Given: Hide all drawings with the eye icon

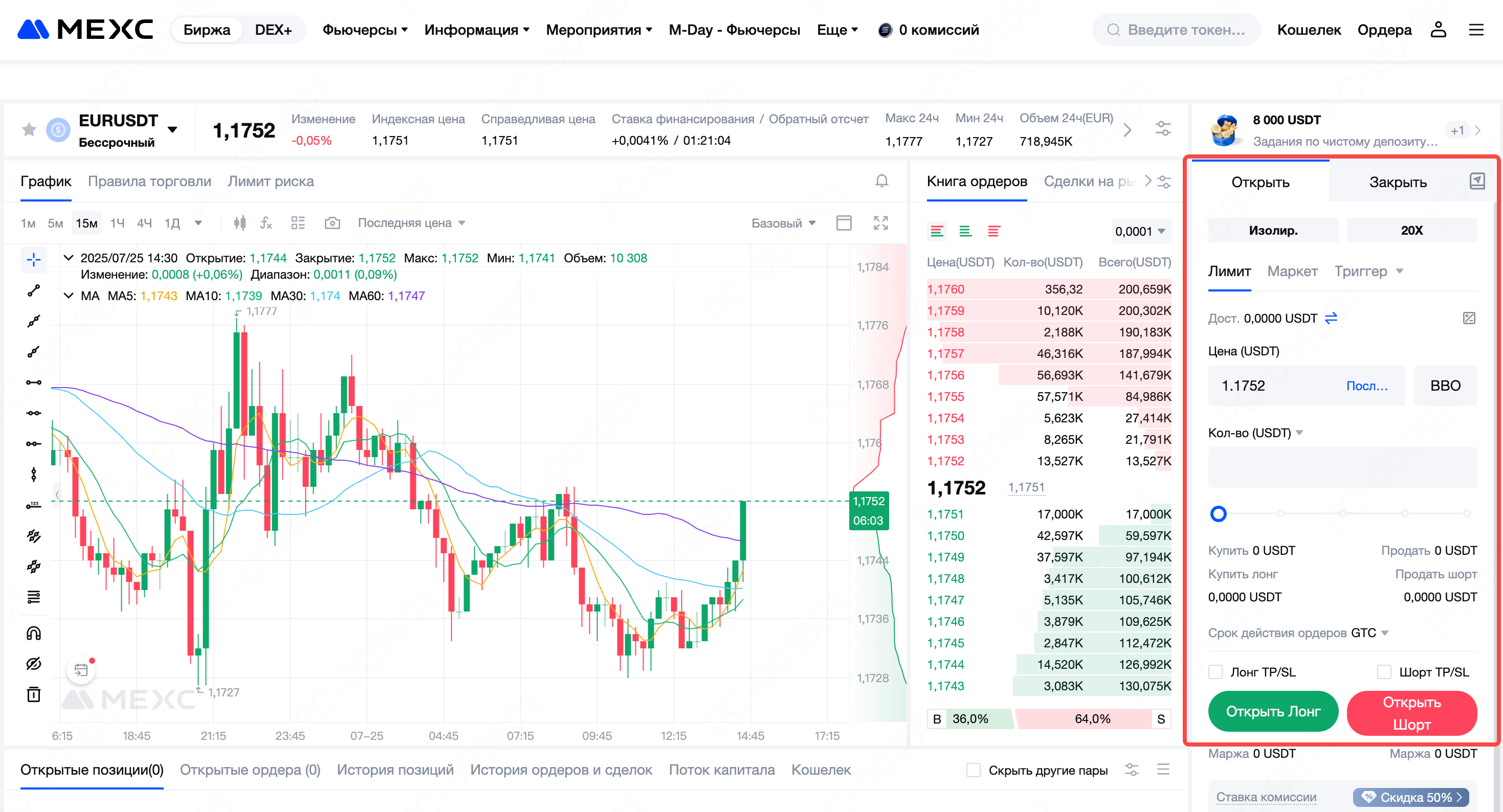Looking at the screenshot, I should [34, 664].
